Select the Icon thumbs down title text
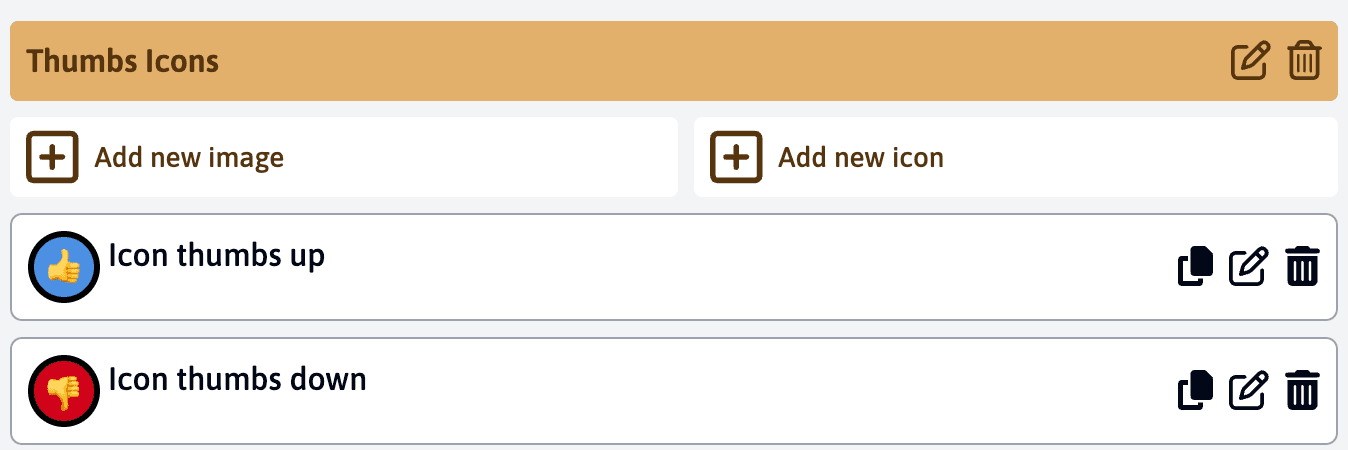The image size is (1348, 450). 237,380
